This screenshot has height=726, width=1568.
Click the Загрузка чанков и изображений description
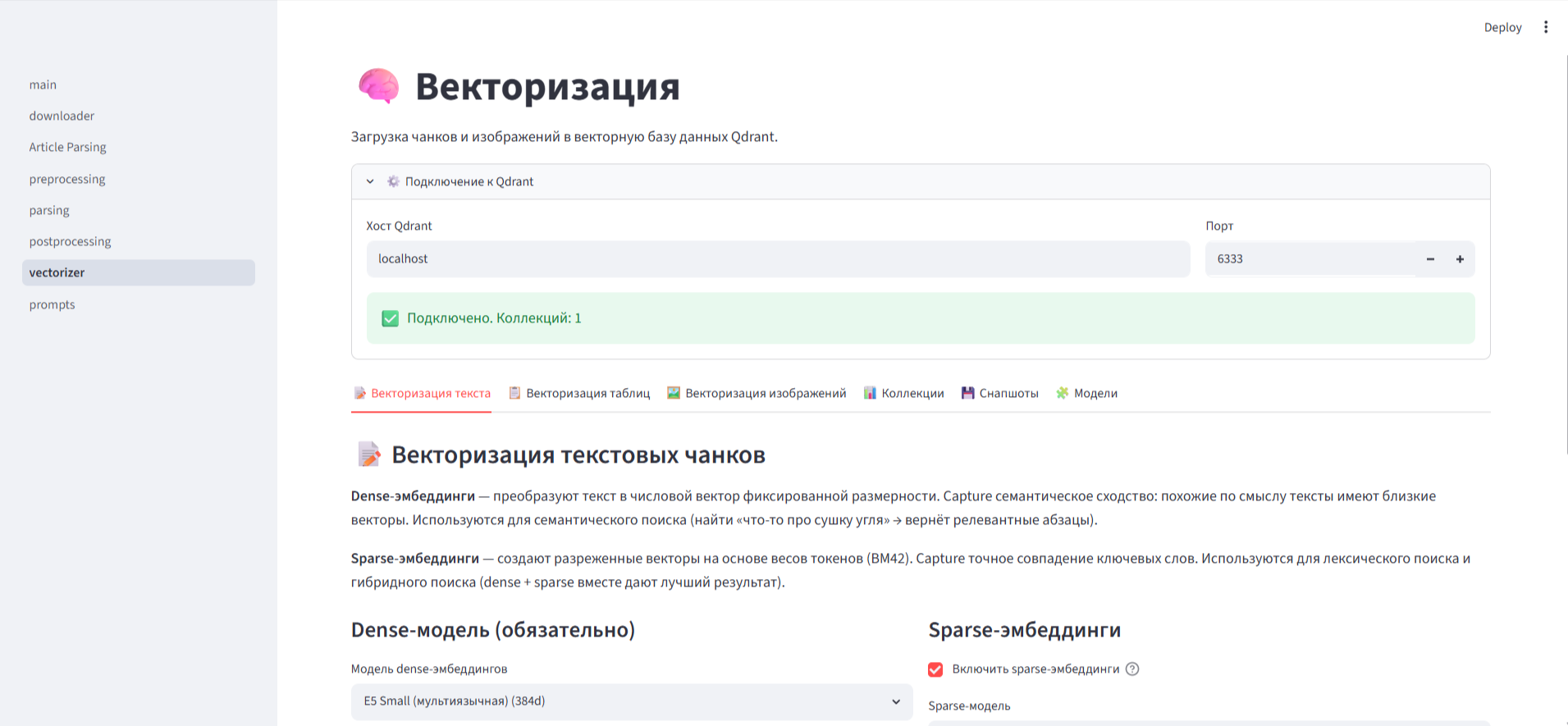pos(565,136)
